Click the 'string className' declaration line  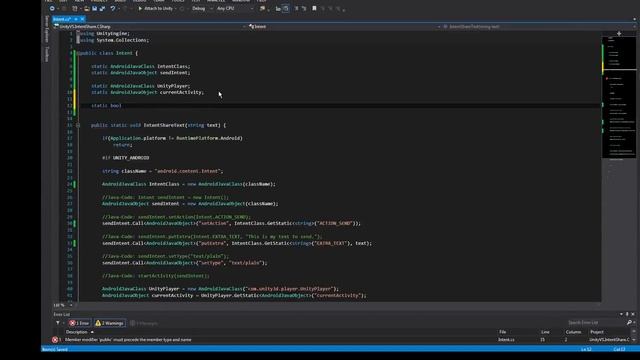coord(162,171)
